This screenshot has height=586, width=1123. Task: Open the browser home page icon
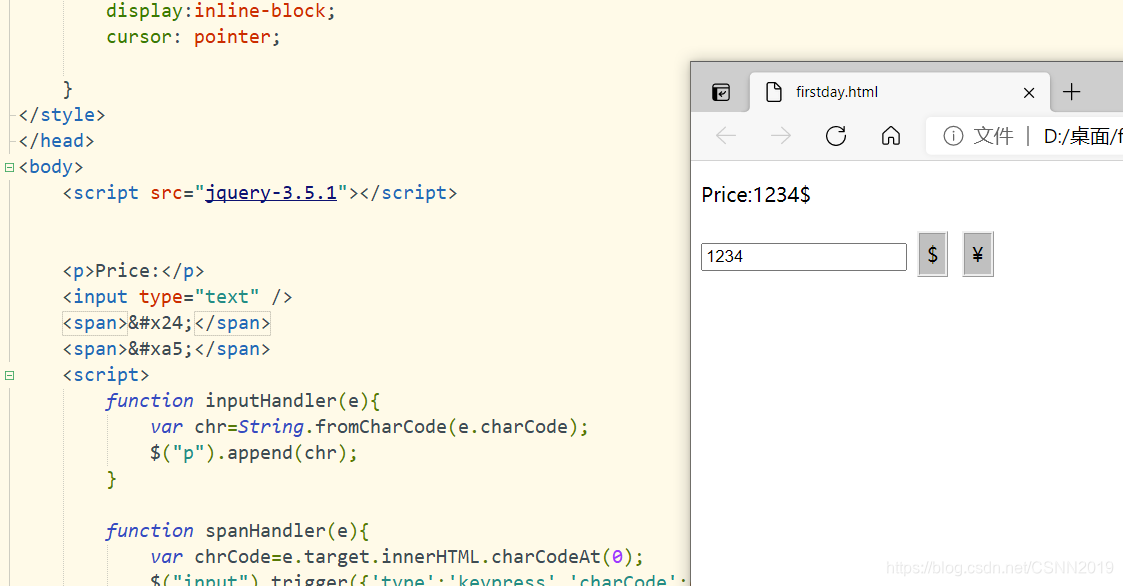point(891,135)
